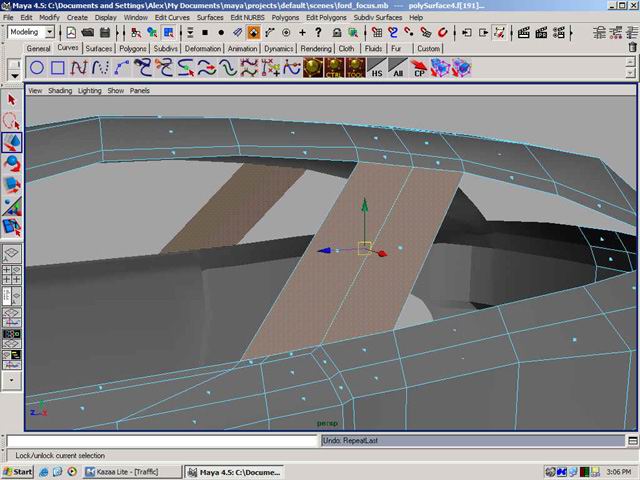Screen dimensions: 640x480
Task: Choose the Move tool in toolbox
Action: (12, 143)
